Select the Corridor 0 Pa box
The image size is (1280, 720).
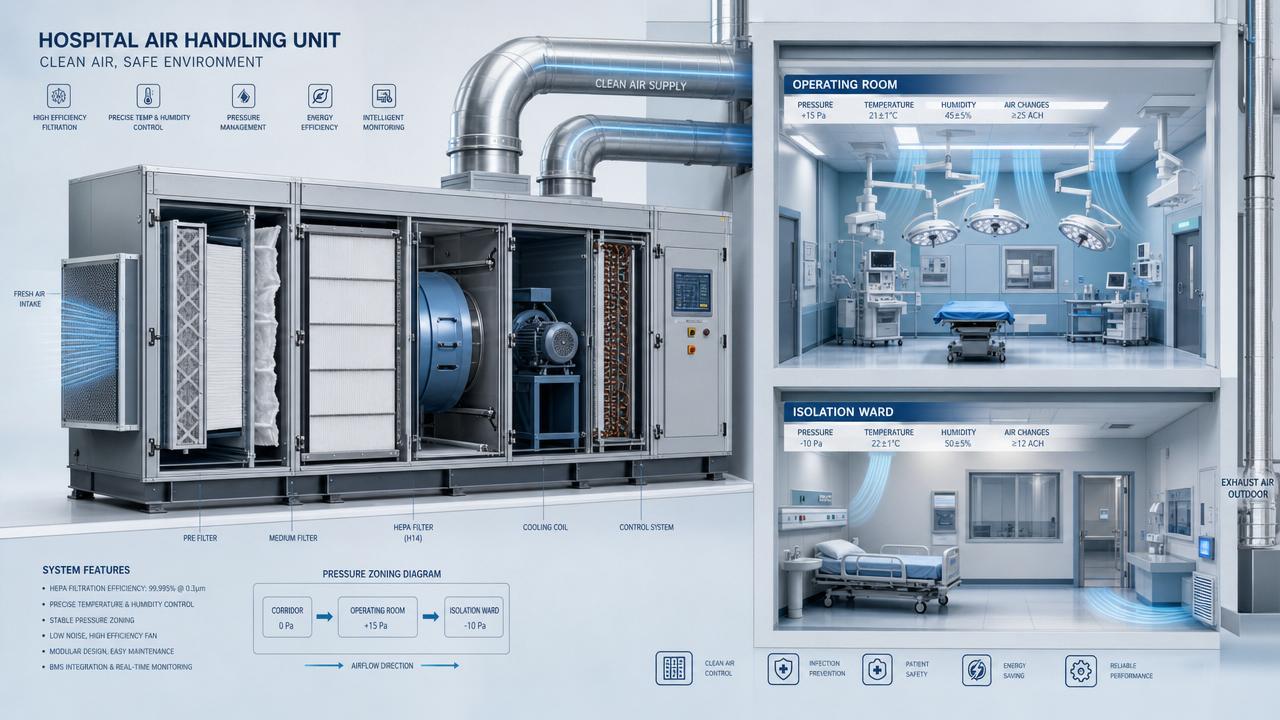click(x=287, y=617)
